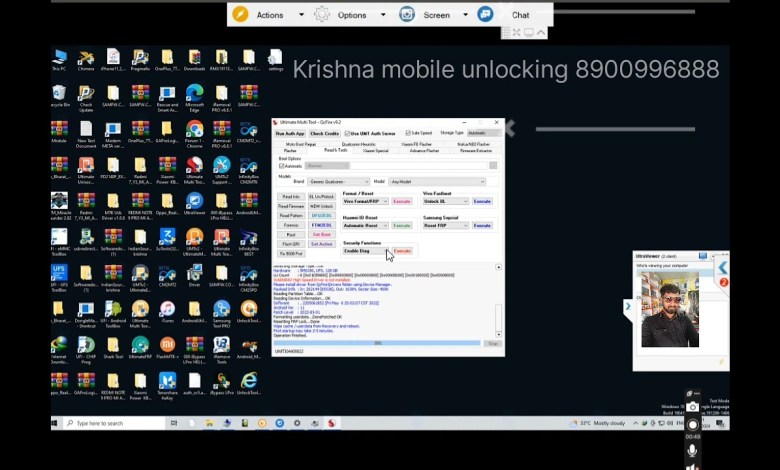Image resolution: width=780 pixels, height=470 pixels.
Task: Click the Windows Start button
Action: point(54,423)
